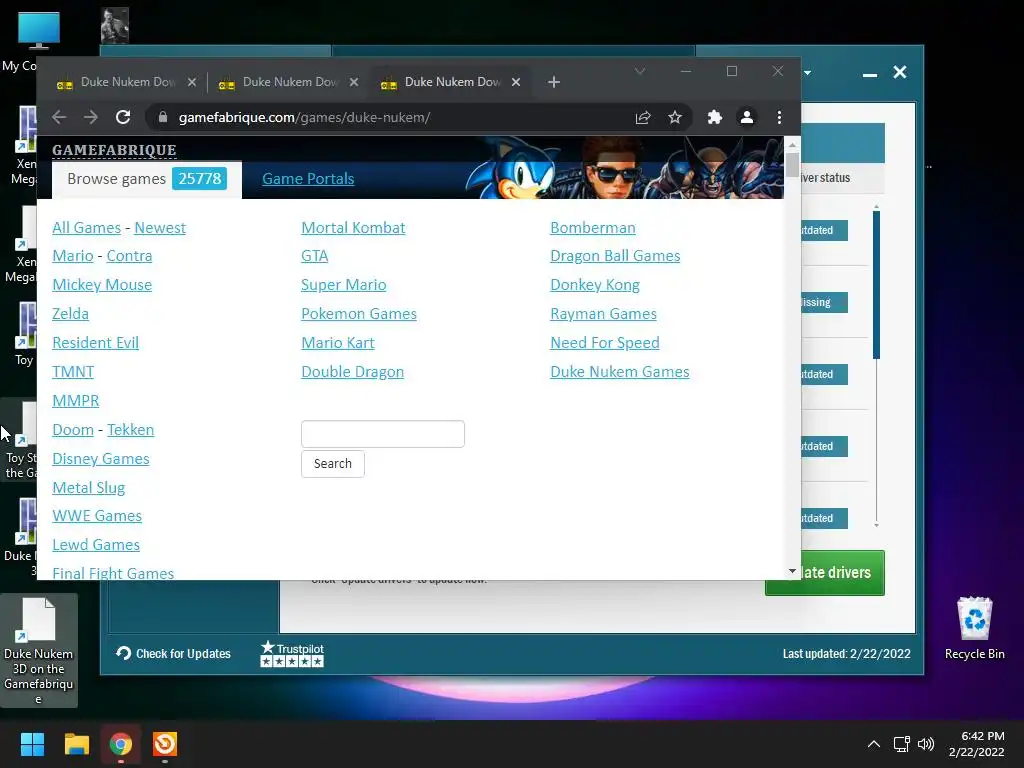The width and height of the screenshot is (1024, 768).
Task: Close the second Duke Nukem tab
Action: (353, 82)
